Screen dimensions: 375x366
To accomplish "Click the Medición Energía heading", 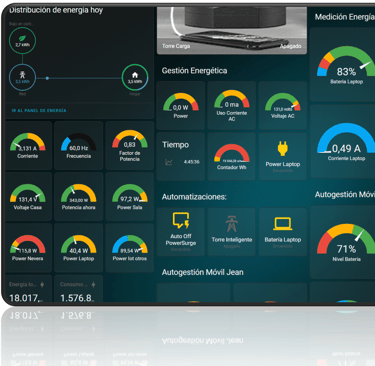I will coord(345,17).
